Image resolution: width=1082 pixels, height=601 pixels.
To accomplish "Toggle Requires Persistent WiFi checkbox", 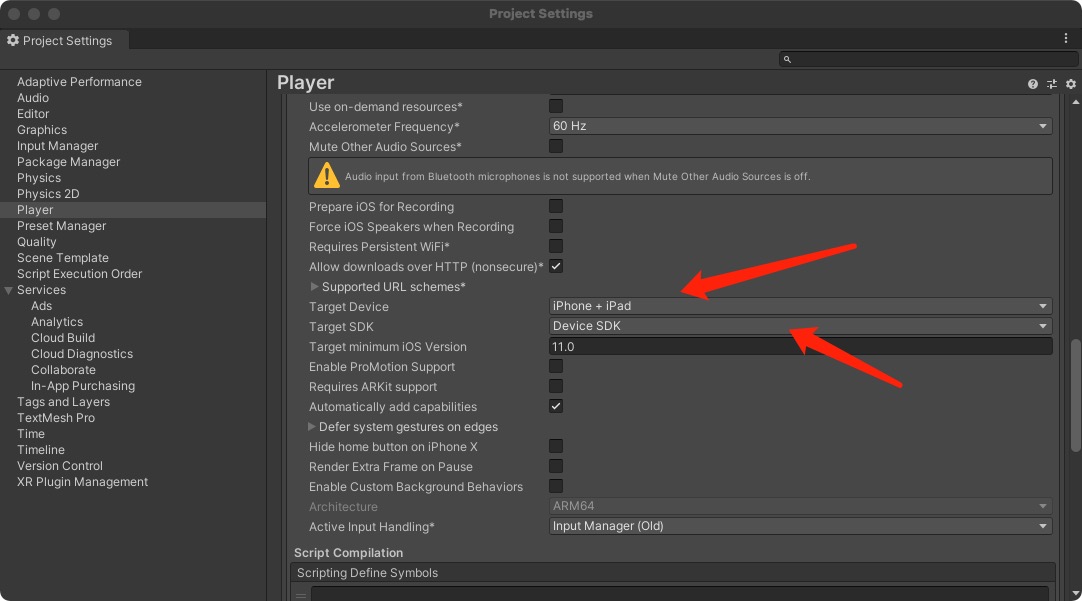I will 555,246.
